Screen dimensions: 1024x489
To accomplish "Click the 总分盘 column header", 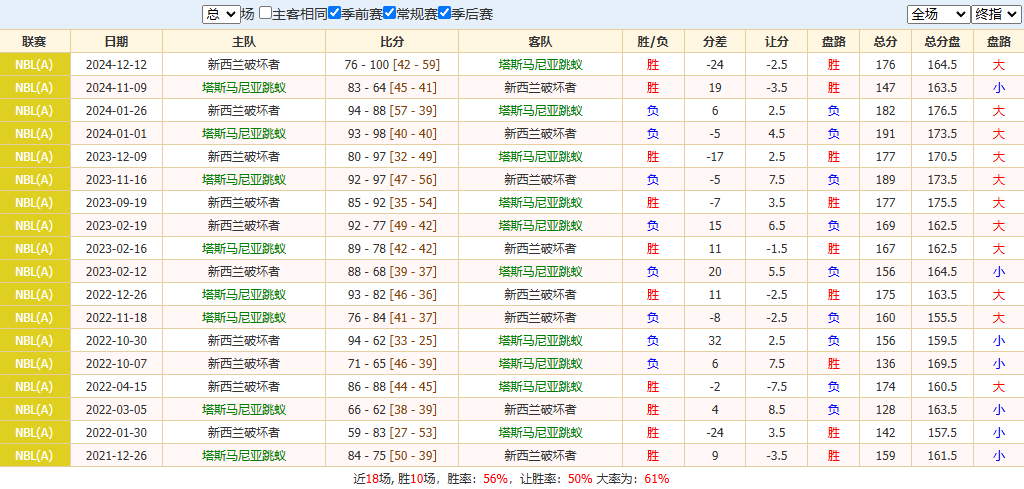I will [942, 42].
